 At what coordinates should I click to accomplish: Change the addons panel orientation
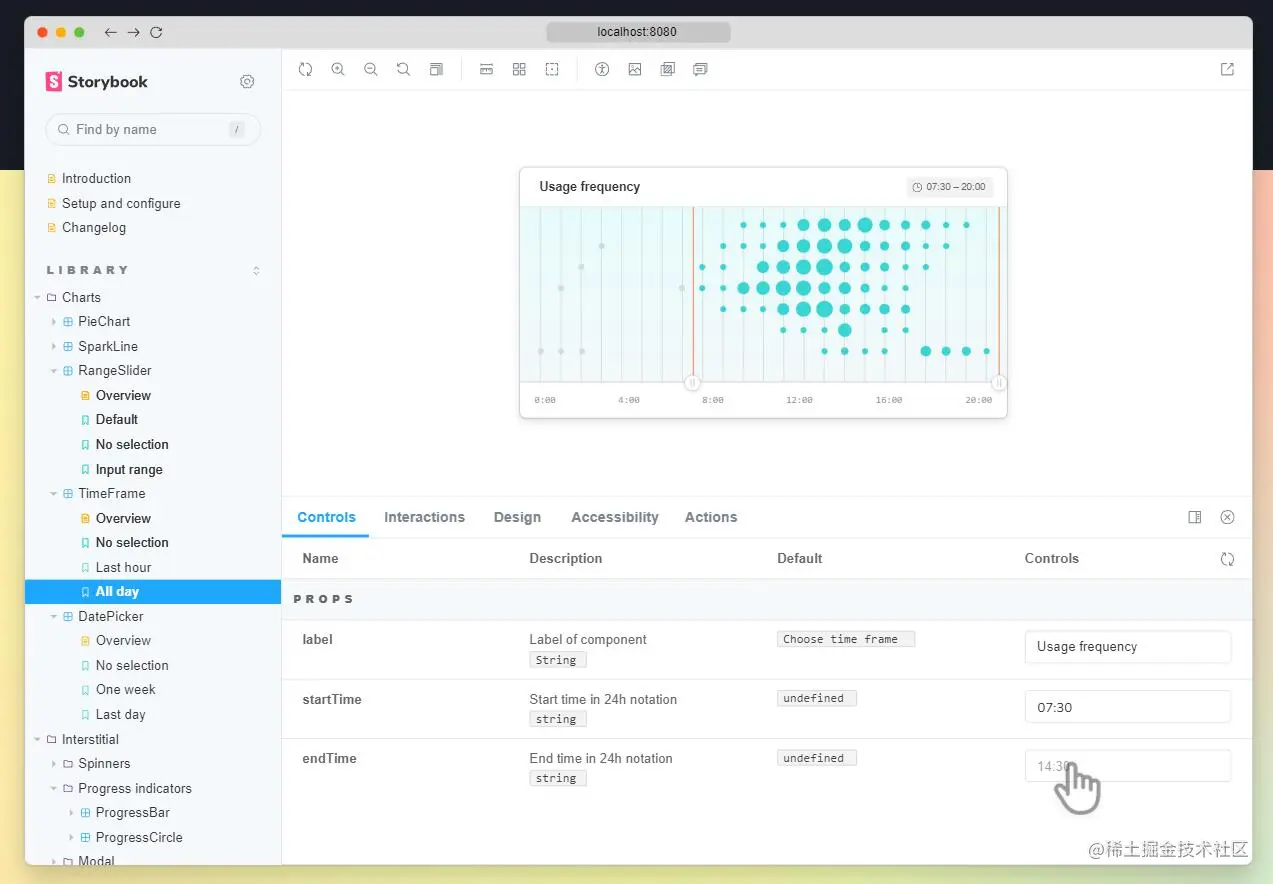(x=1194, y=517)
